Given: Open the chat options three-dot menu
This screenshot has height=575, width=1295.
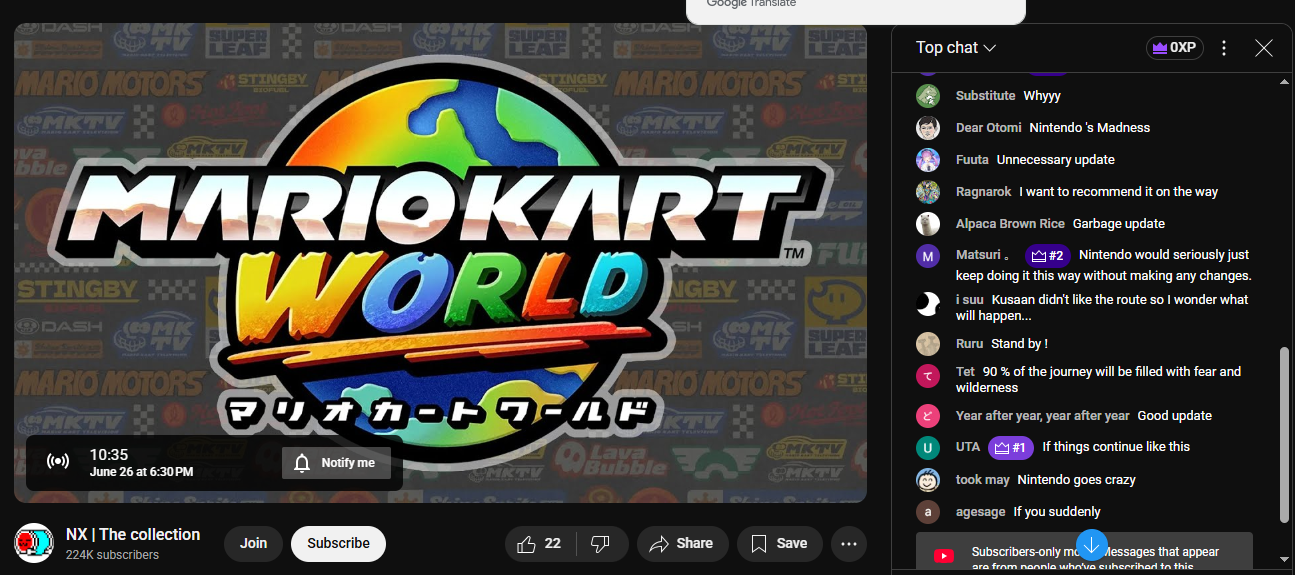Looking at the screenshot, I should (1224, 48).
